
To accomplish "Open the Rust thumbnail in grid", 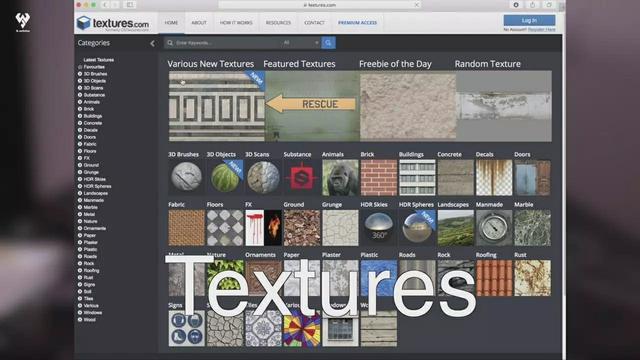I will click(x=532, y=278).
